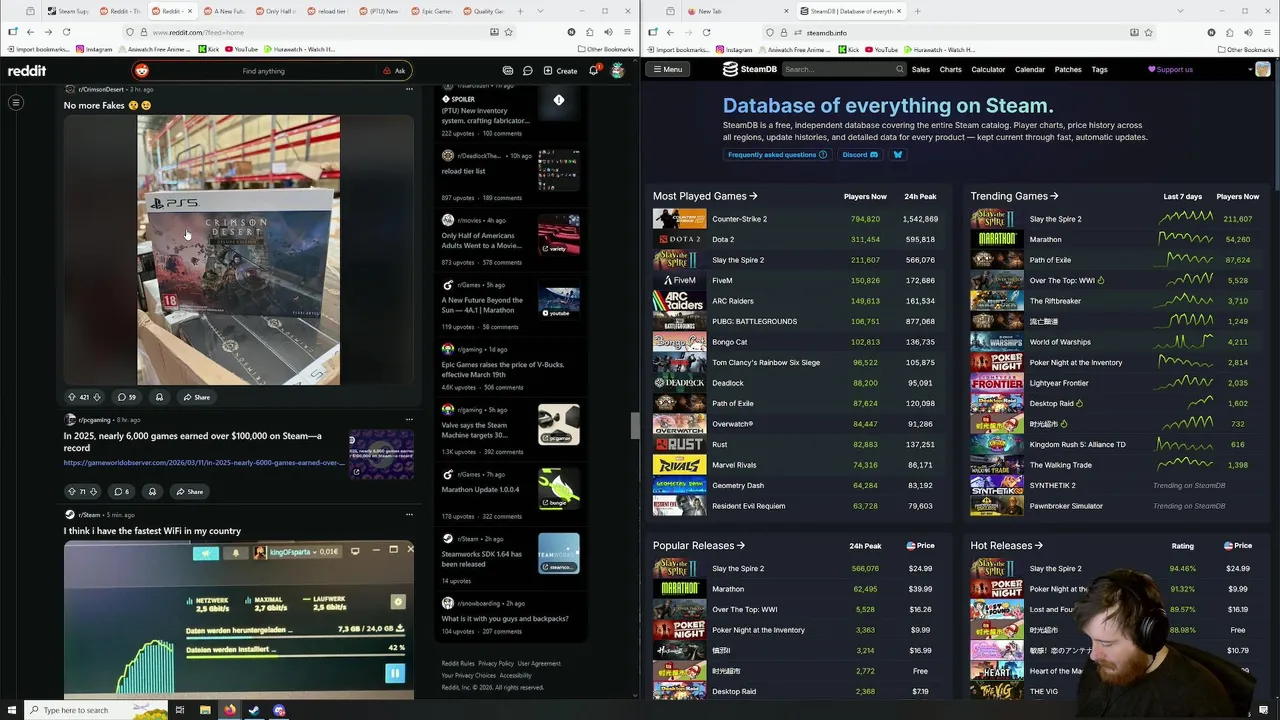The height and width of the screenshot is (720, 1280).
Task: Click the Create post button on Reddit
Action: (560, 71)
